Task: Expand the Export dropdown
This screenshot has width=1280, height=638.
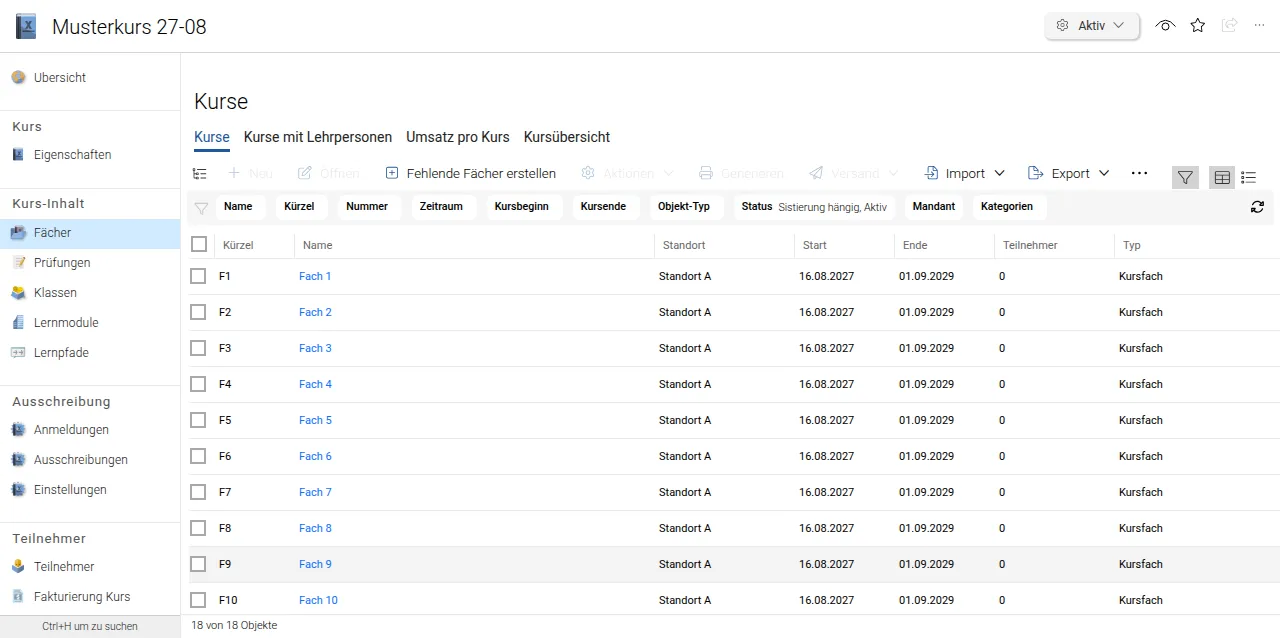Action: click(x=1069, y=173)
